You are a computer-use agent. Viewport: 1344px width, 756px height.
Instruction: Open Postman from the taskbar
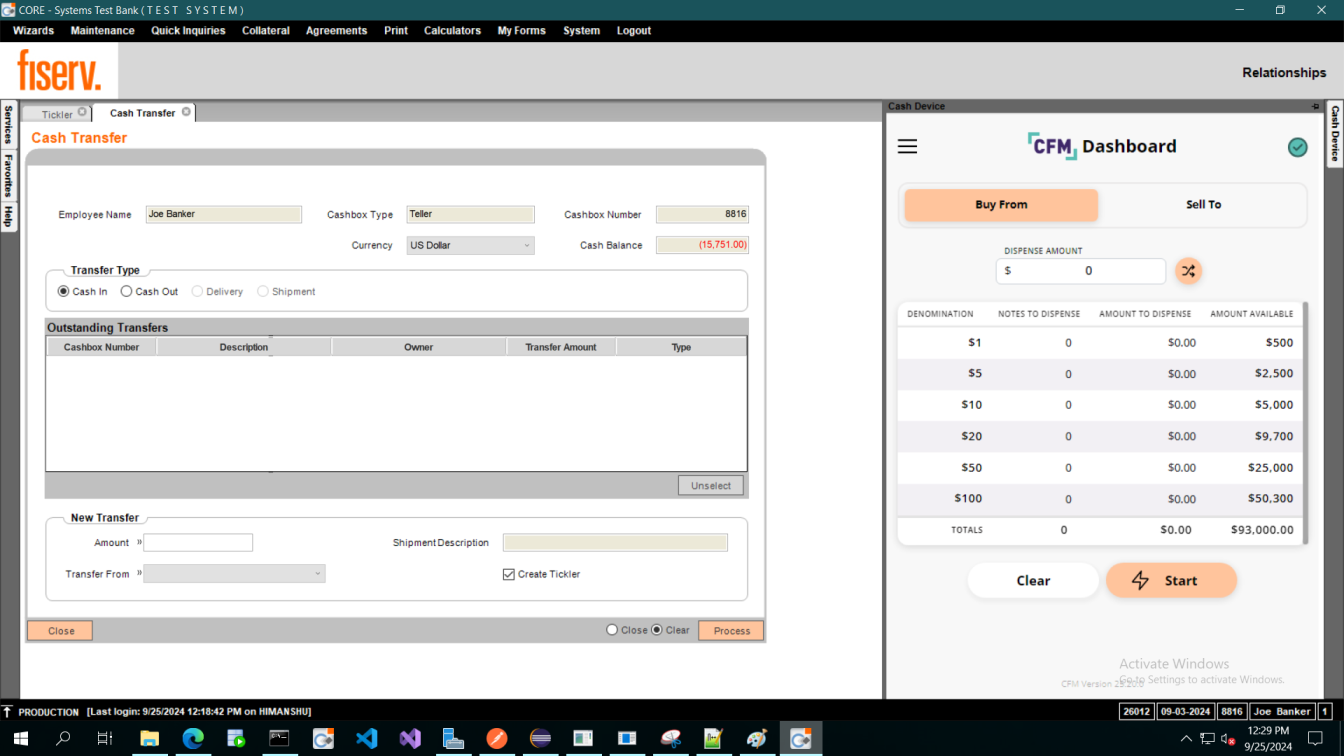coord(497,739)
